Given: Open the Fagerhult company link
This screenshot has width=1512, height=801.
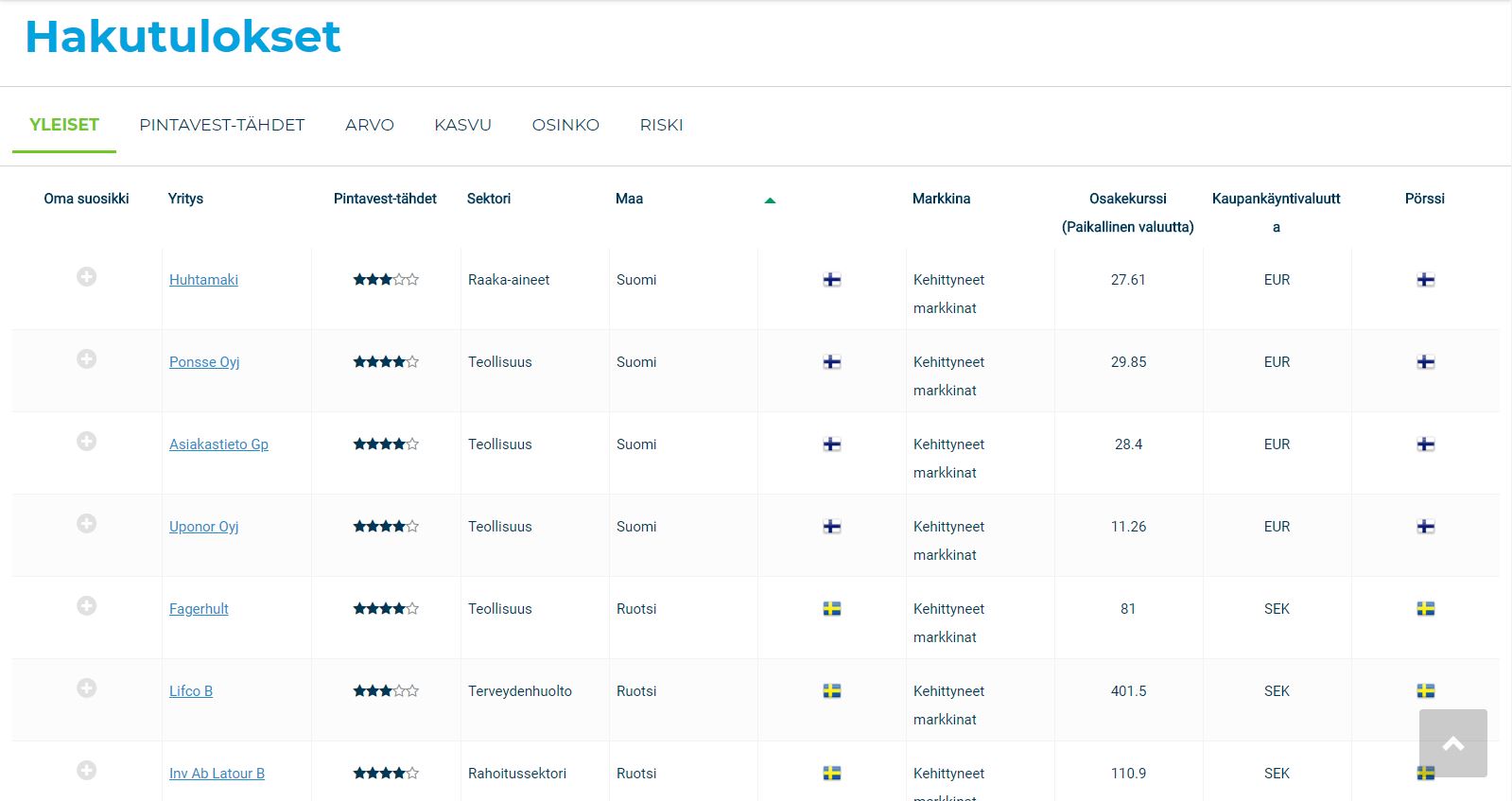Looking at the screenshot, I should coord(199,609).
